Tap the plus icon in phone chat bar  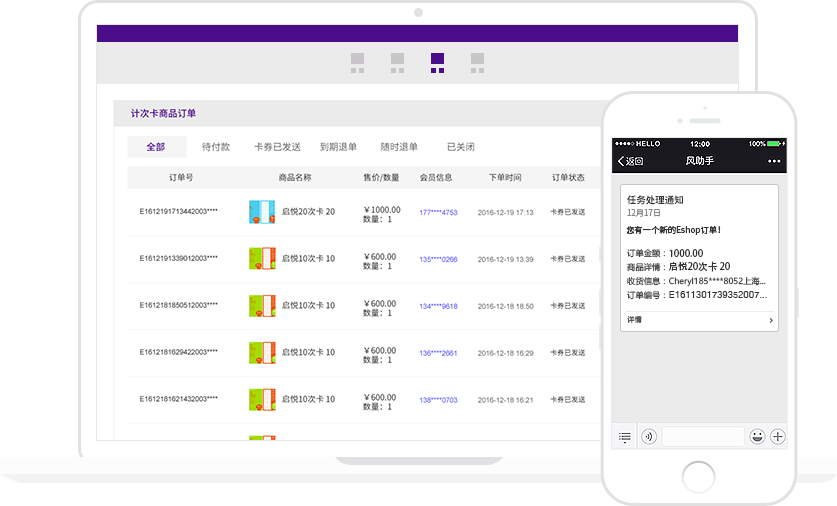(x=778, y=437)
